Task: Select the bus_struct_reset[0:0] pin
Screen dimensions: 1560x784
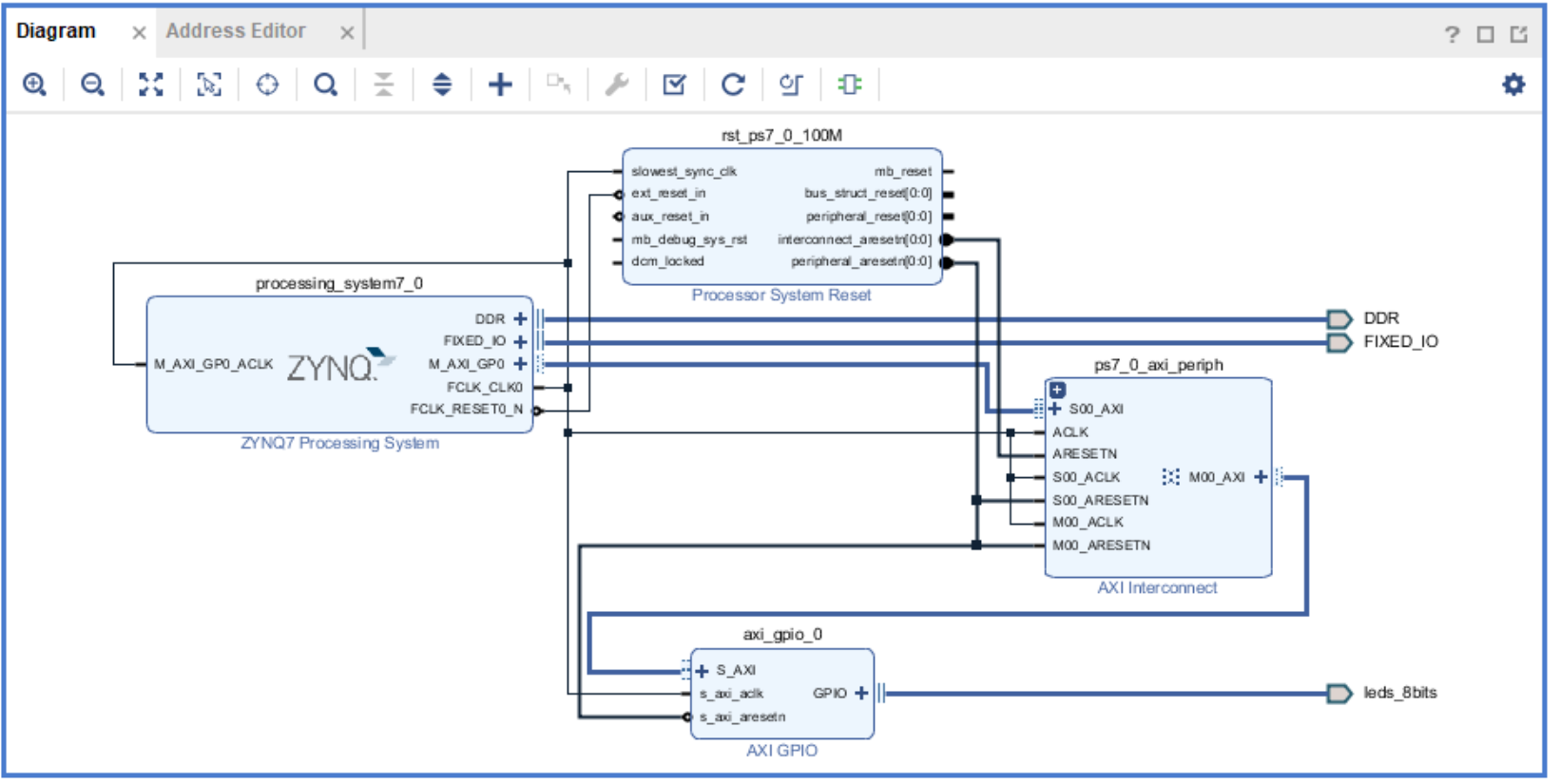Action: 868,194
